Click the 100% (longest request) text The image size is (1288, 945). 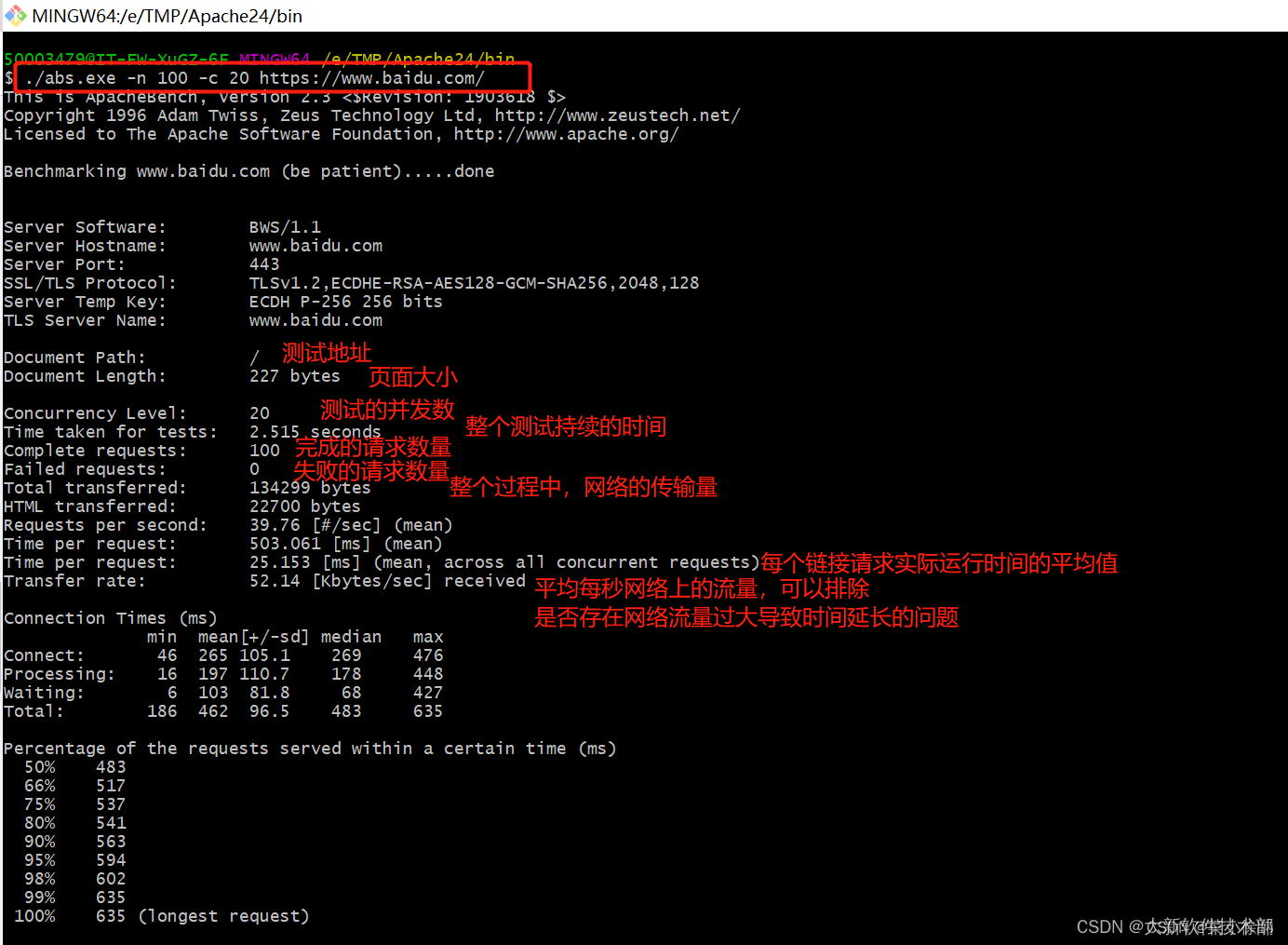click(x=162, y=916)
